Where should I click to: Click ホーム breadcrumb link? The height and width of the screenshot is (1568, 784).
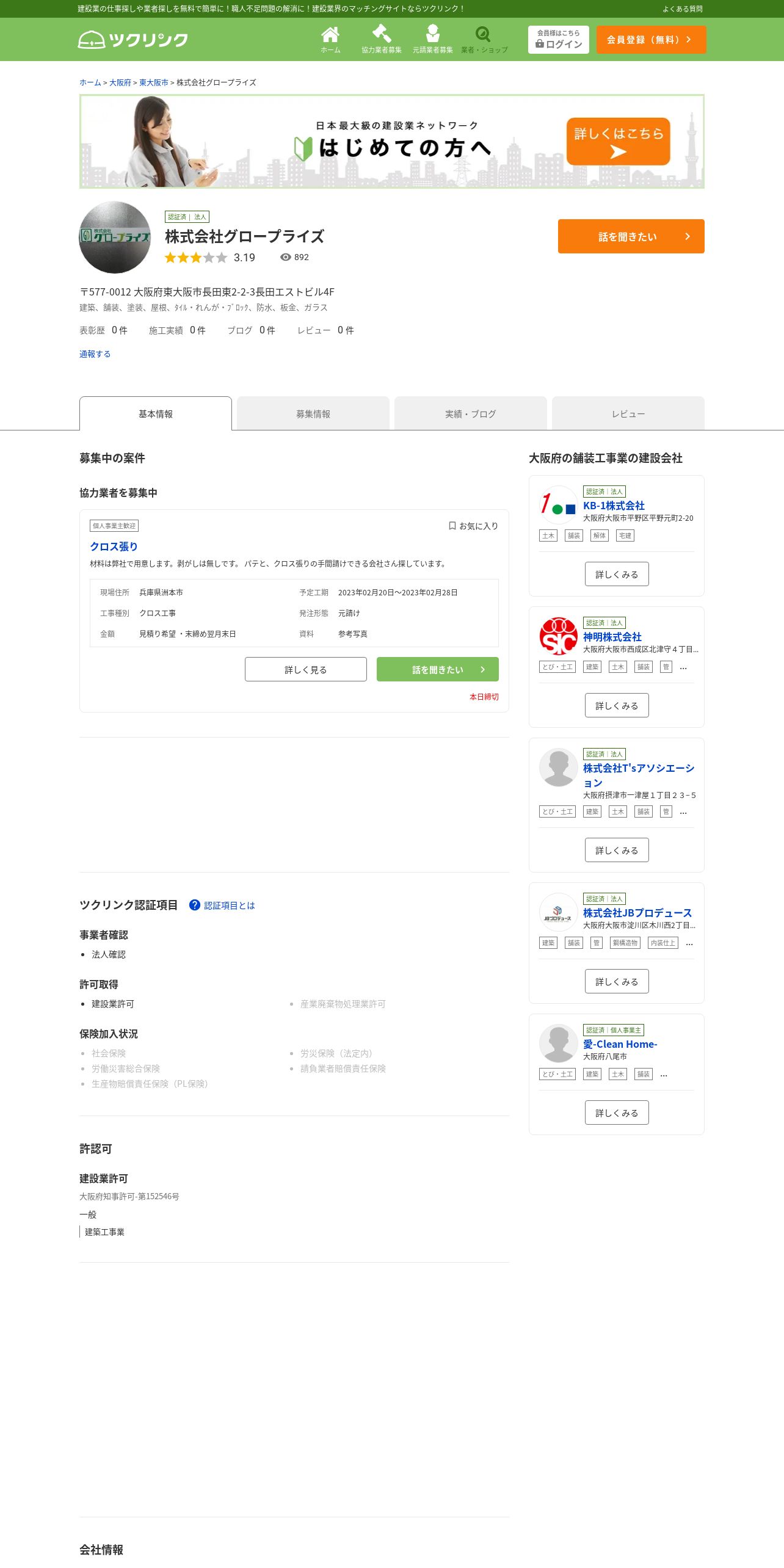pos(90,82)
